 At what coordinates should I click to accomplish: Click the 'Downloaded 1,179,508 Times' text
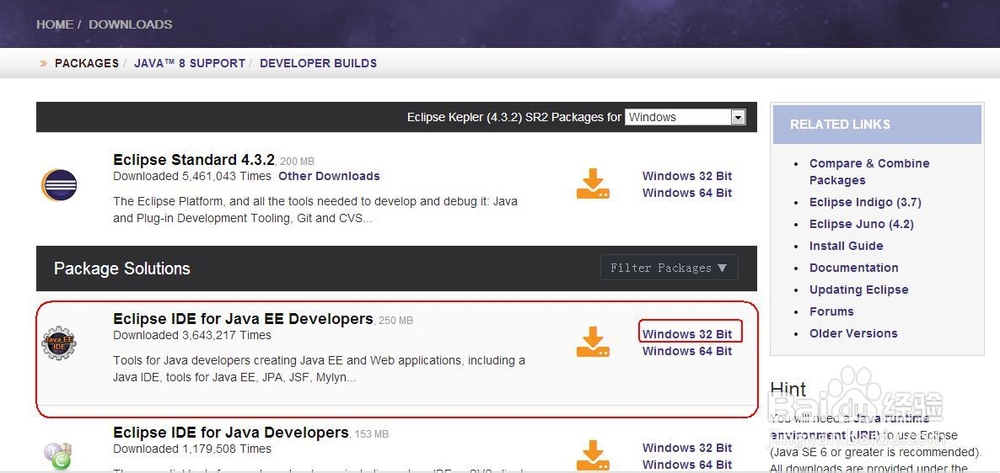(x=192, y=449)
